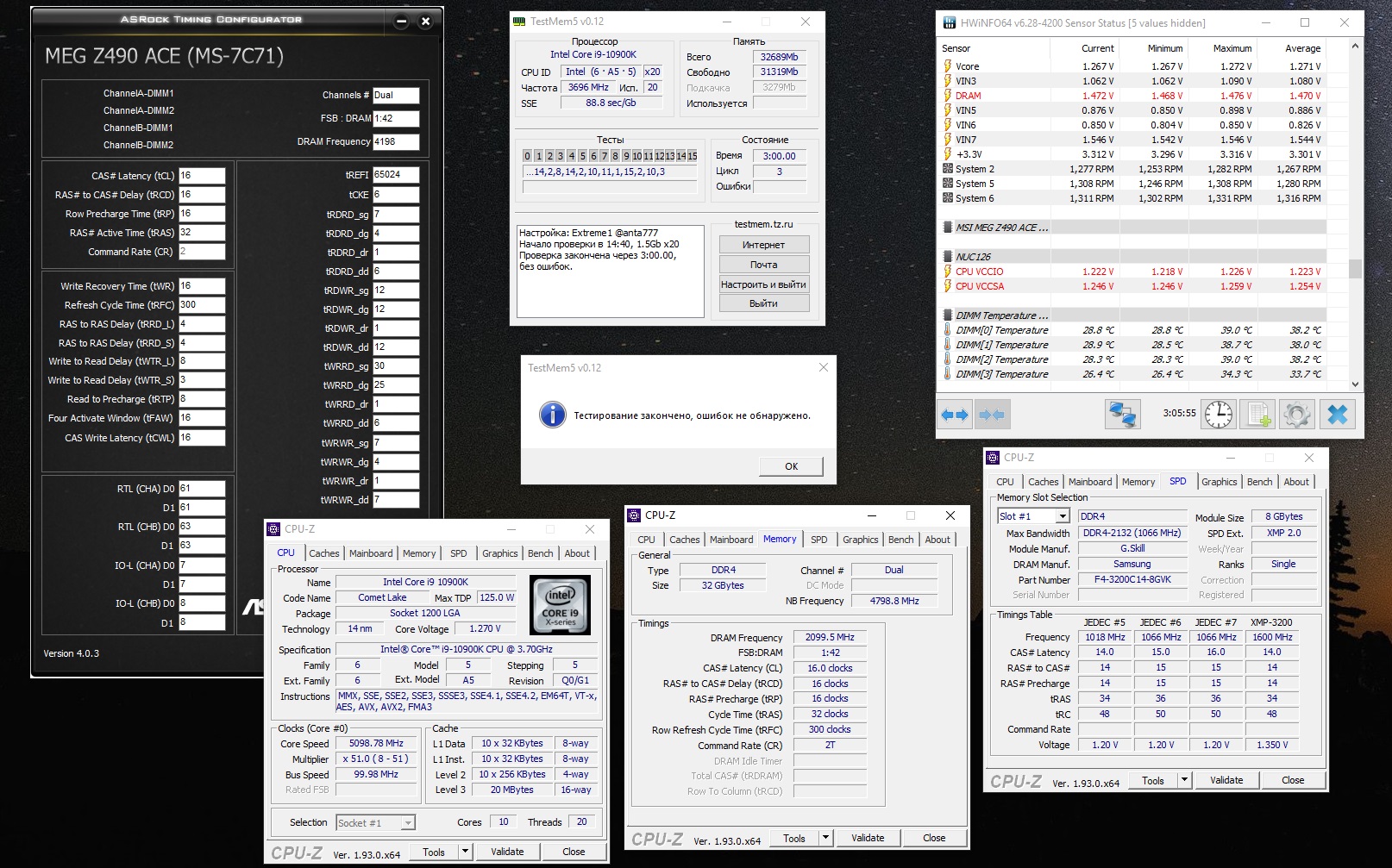Open the Slot #1 dropdown in CPU-Z SPD
1392x868 pixels.
[1063, 516]
